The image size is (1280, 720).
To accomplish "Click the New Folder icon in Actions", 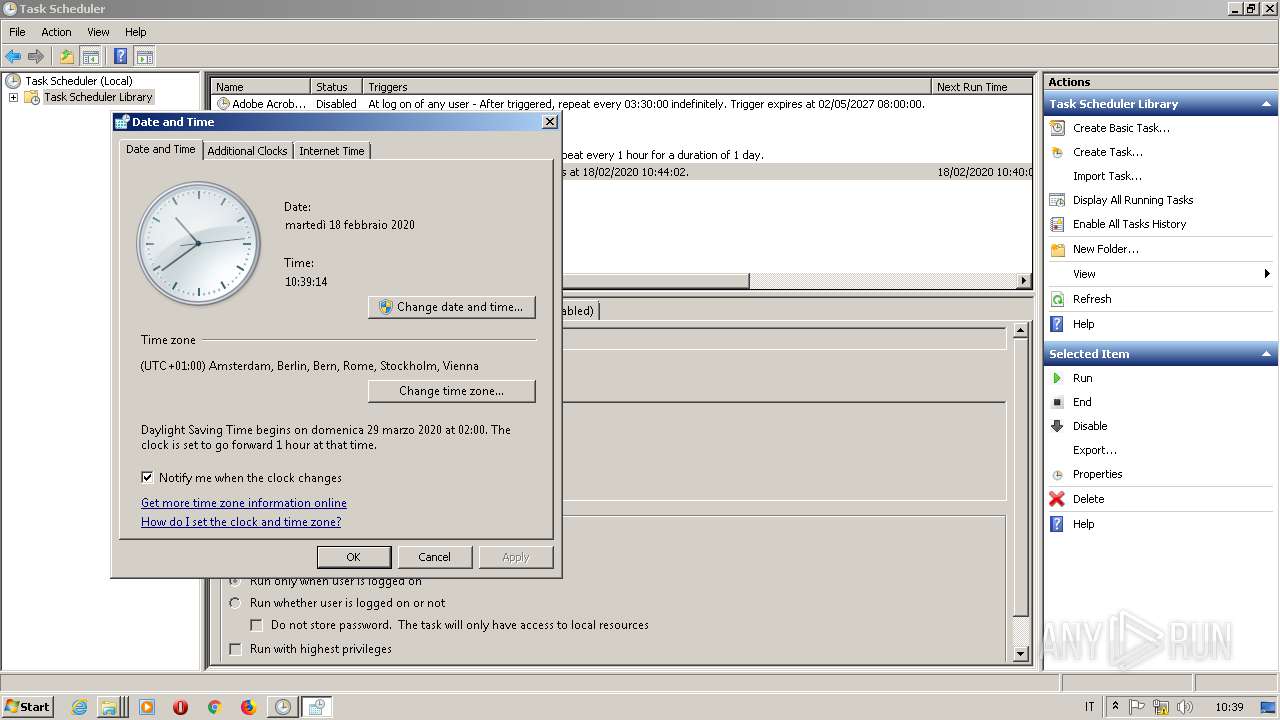I will point(1057,249).
